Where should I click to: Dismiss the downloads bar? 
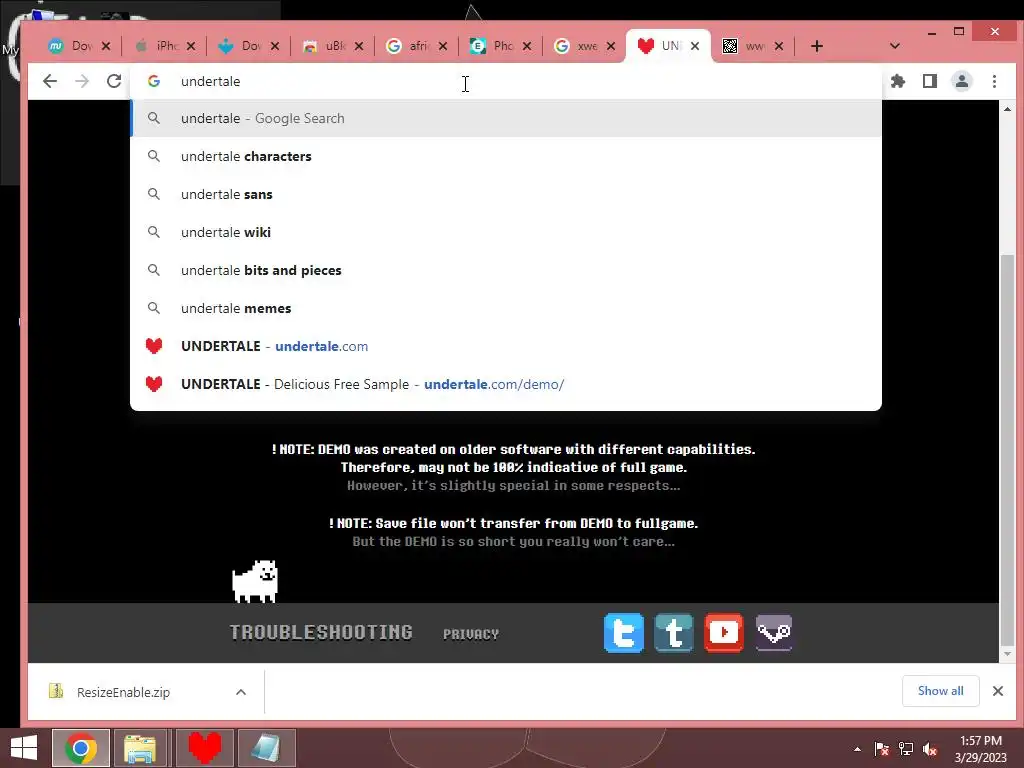pyautogui.click(x=998, y=691)
